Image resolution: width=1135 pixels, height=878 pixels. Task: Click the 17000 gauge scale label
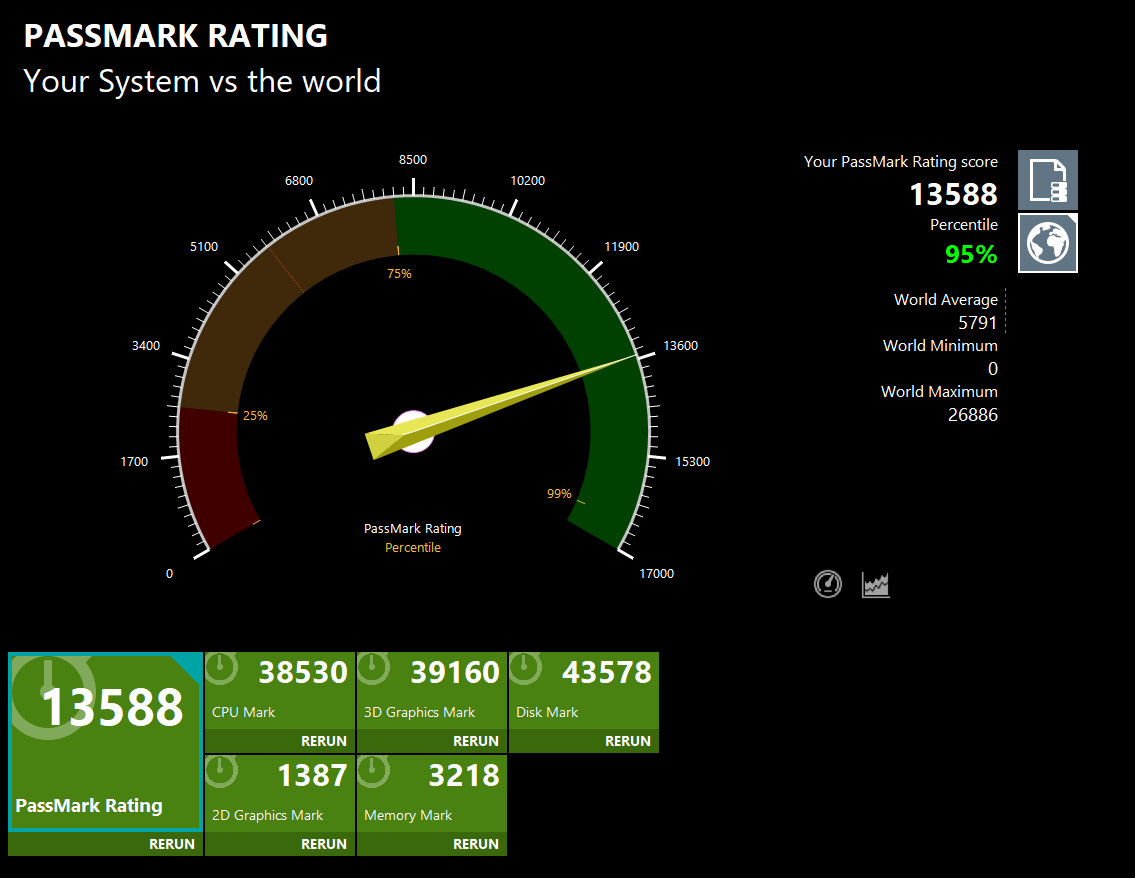[656, 573]
